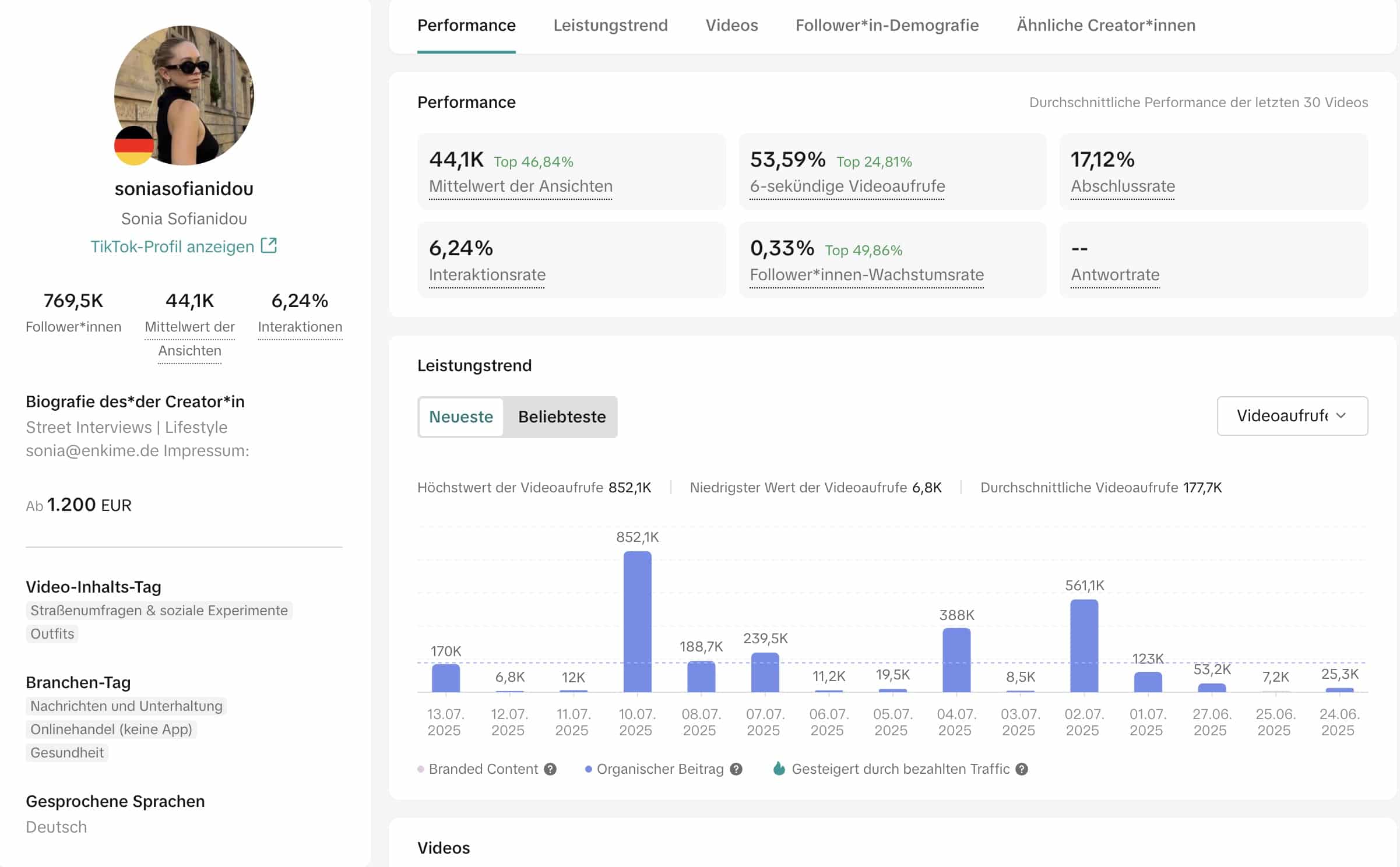Click help icon next to Organischer Beitrag
Image resolution: width=1400 pixels, height=867 pixels.
(x=736, y=769)
